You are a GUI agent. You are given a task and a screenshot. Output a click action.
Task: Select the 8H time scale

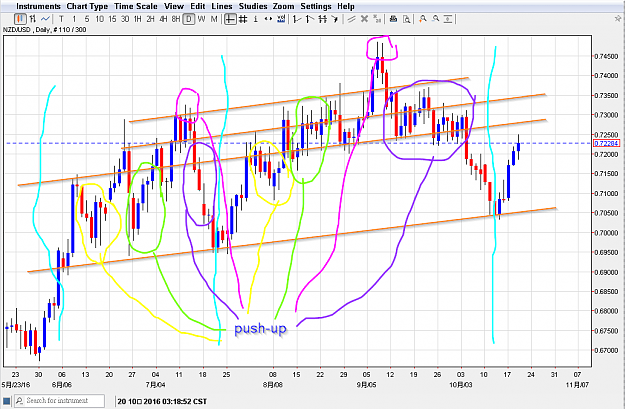176,19
